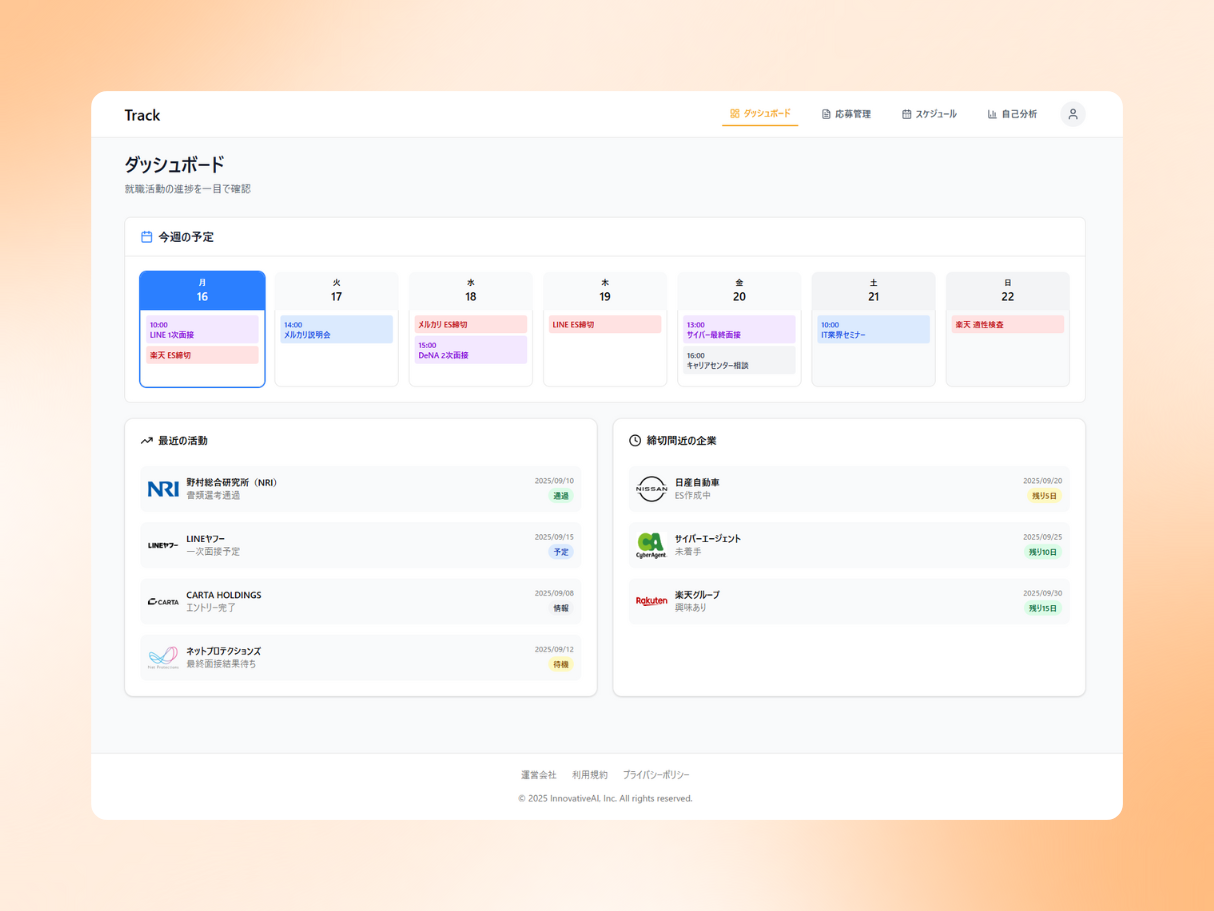Click the Nissan logo in deadline list
Screen dimensions: 1214x911
point(651,489)
